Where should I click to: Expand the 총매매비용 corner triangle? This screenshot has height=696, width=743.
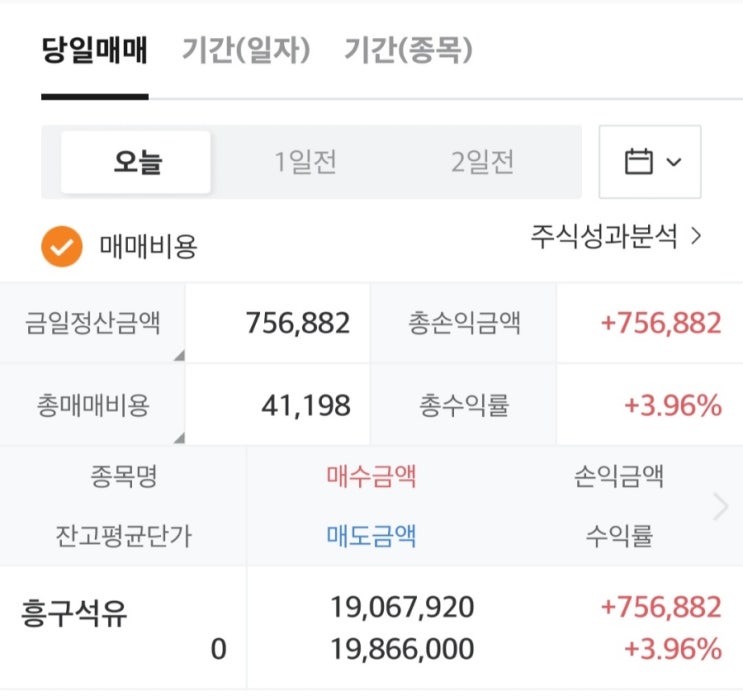178,437
